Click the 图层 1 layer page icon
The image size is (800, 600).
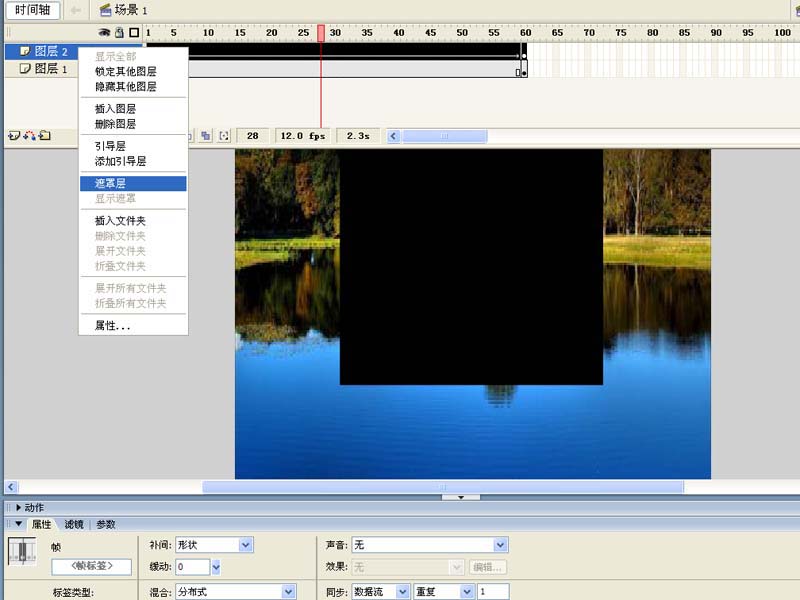click(x=24, y=68)
